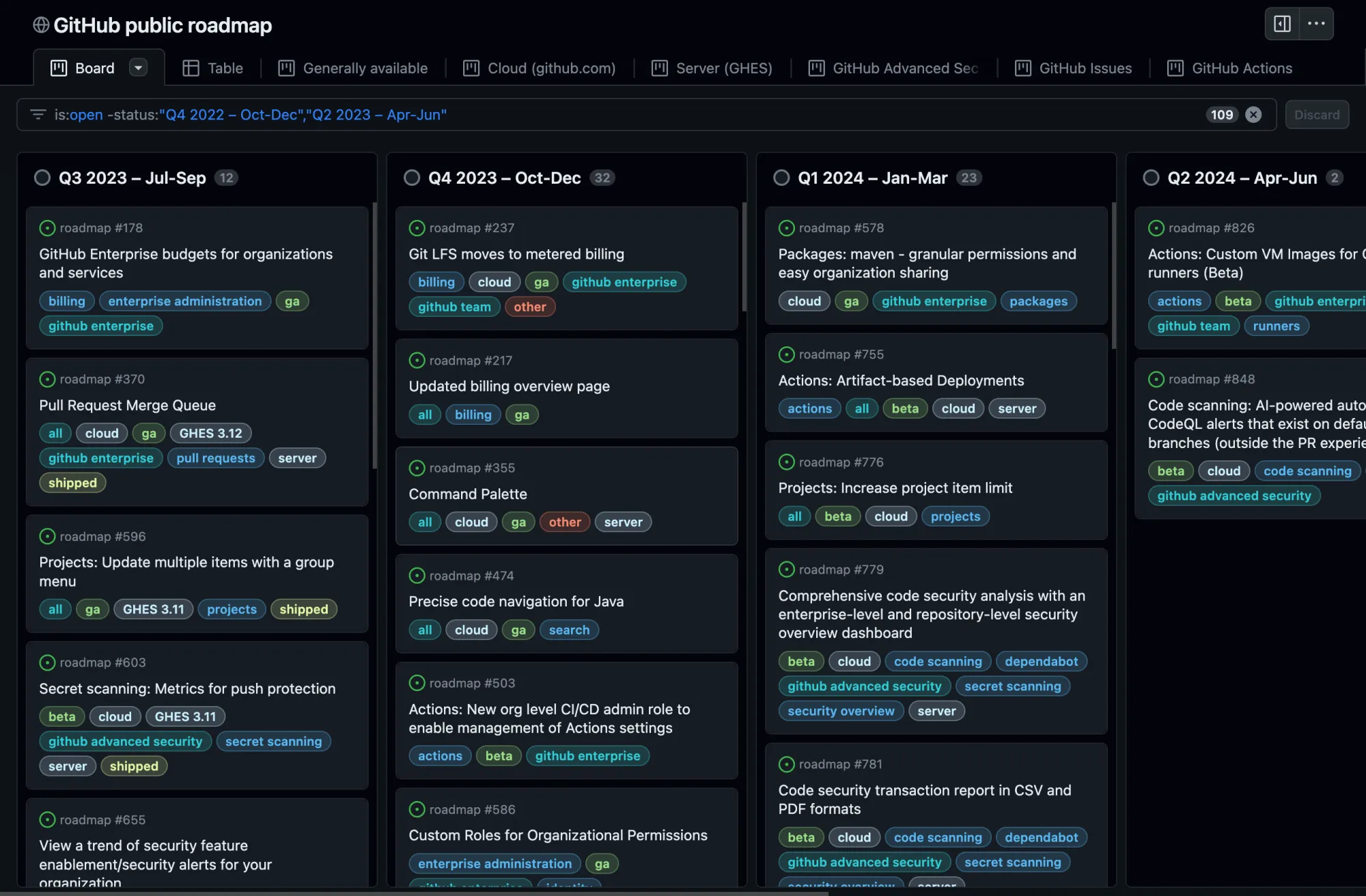Click the issue icon on roadmap #178 card
Screen dimensions: 1366x896
[x=46, y=227]
